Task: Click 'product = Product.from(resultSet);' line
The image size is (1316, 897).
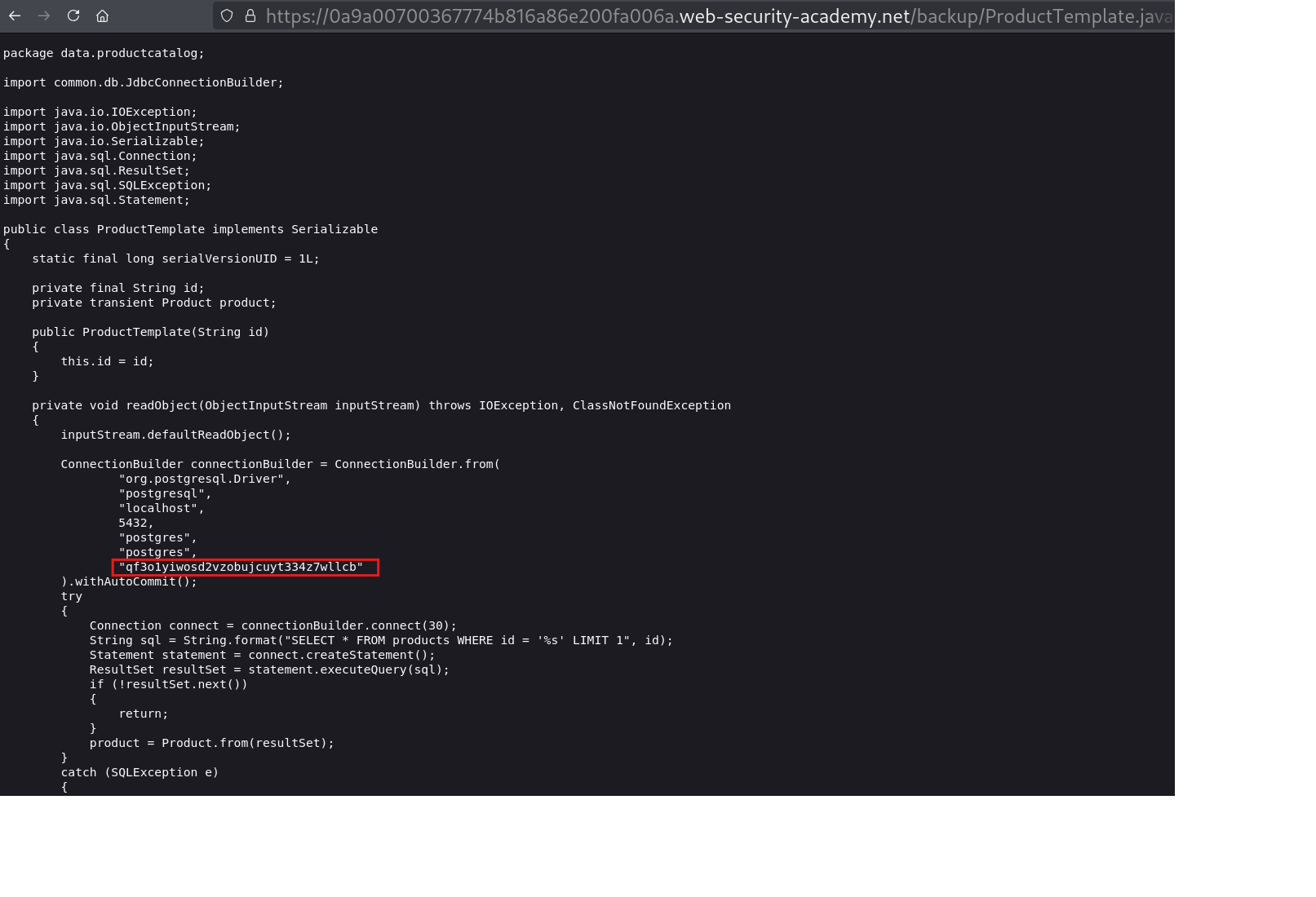Action: (211, 743)
